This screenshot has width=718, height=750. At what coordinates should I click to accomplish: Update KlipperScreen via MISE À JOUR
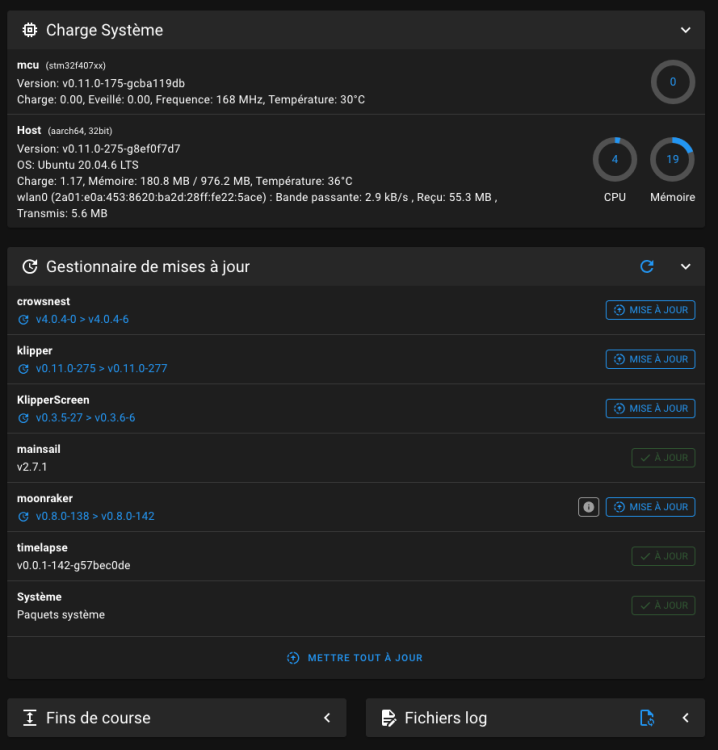point(650,408)
